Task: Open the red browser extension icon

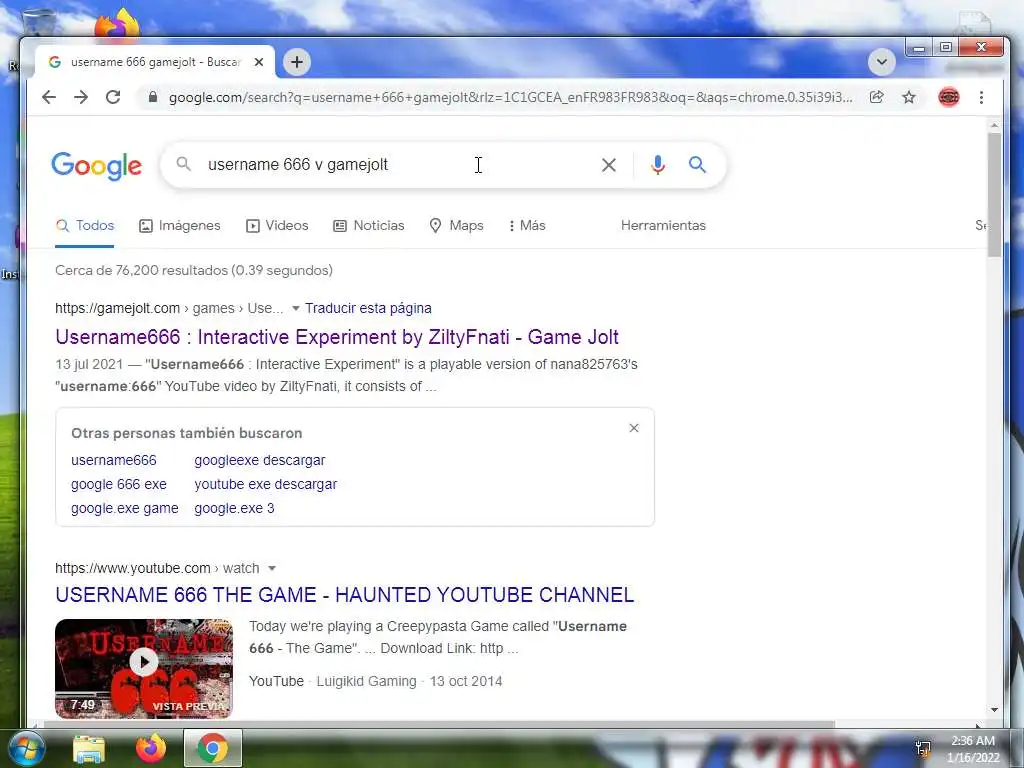Action: 948,97
